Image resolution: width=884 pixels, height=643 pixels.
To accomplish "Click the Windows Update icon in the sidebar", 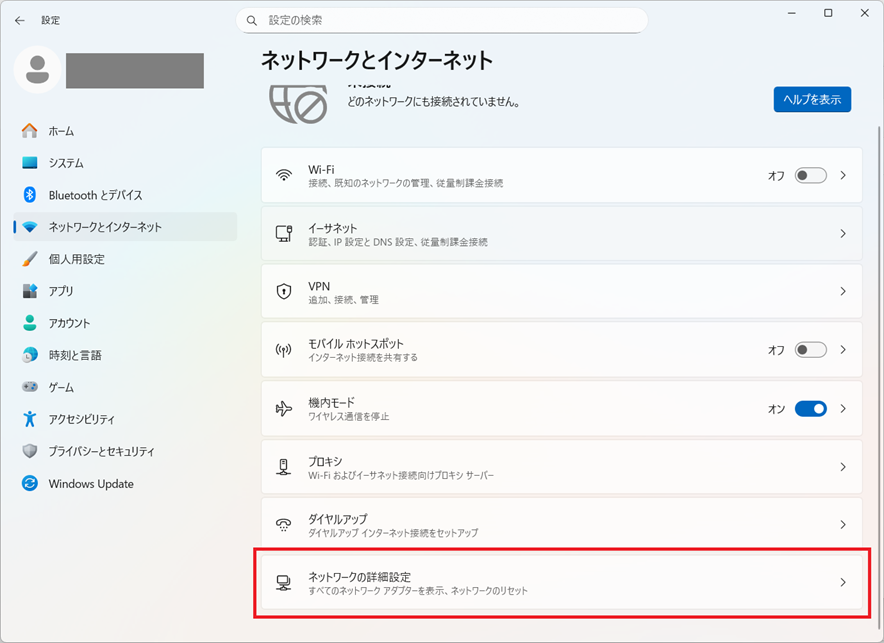I will 30,484.
